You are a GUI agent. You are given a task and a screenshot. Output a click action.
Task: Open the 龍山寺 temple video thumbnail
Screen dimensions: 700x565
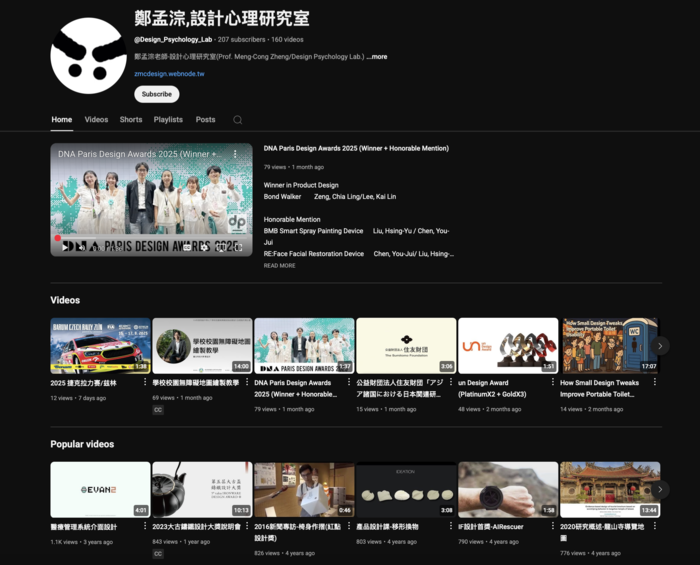coord(610,490)
